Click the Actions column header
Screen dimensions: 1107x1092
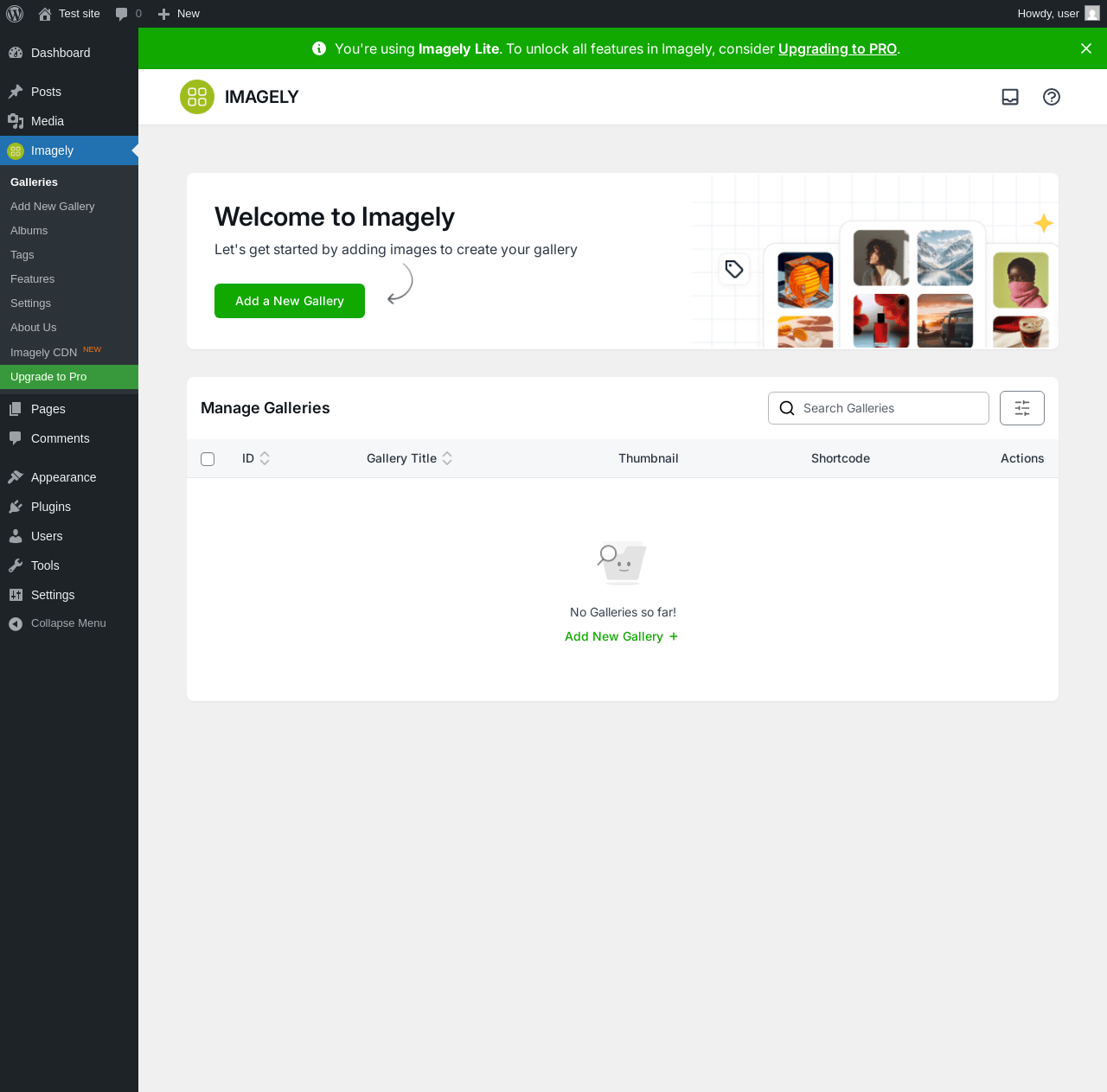1022,458
